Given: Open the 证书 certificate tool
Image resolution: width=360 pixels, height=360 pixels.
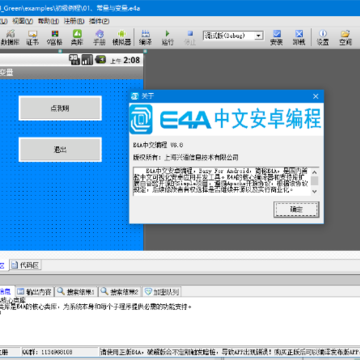Looking at the screenshot, I should click(x=32, y=37).
